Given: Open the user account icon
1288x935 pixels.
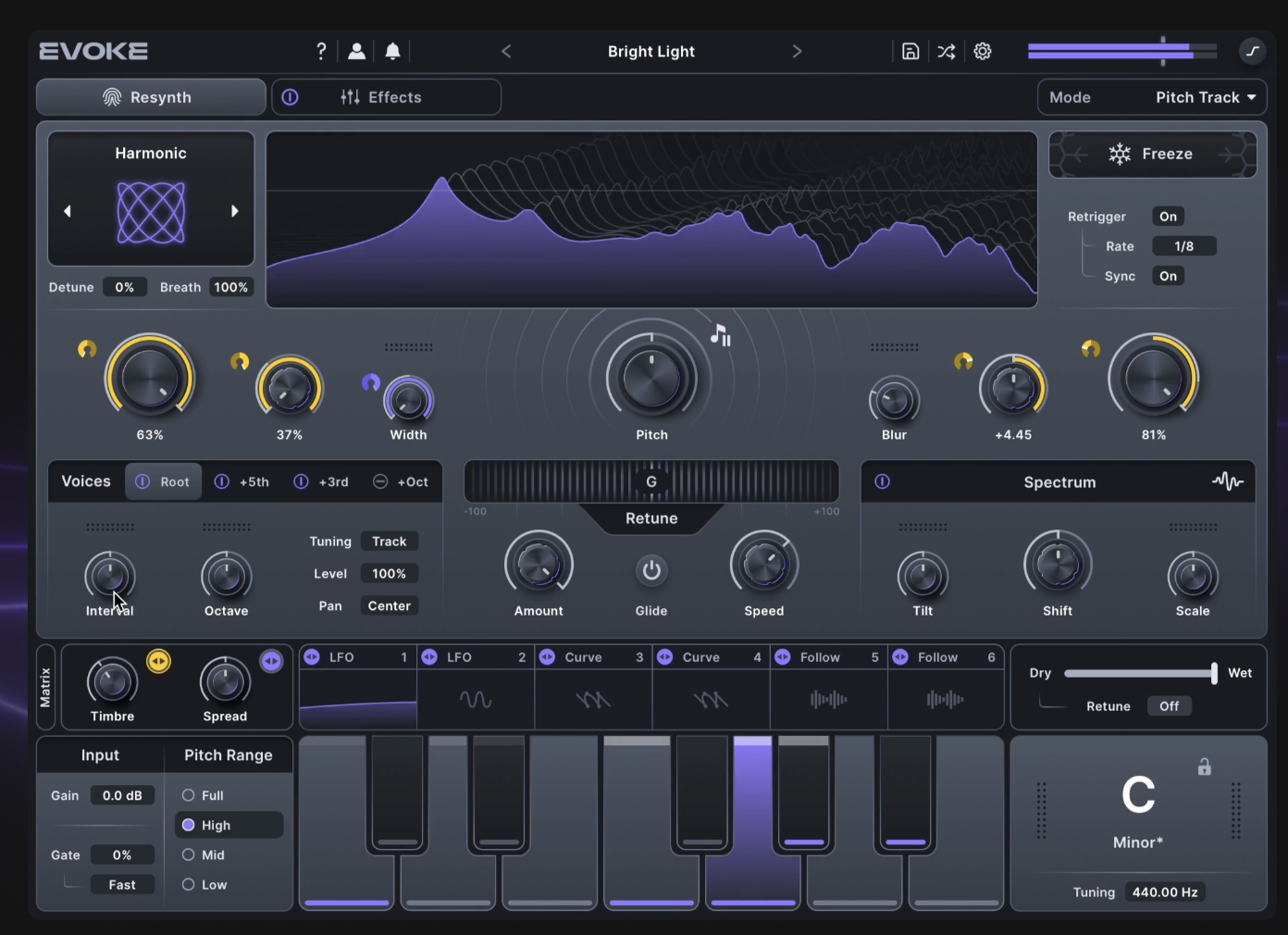Looking at the screenshot, I should 356,51.
